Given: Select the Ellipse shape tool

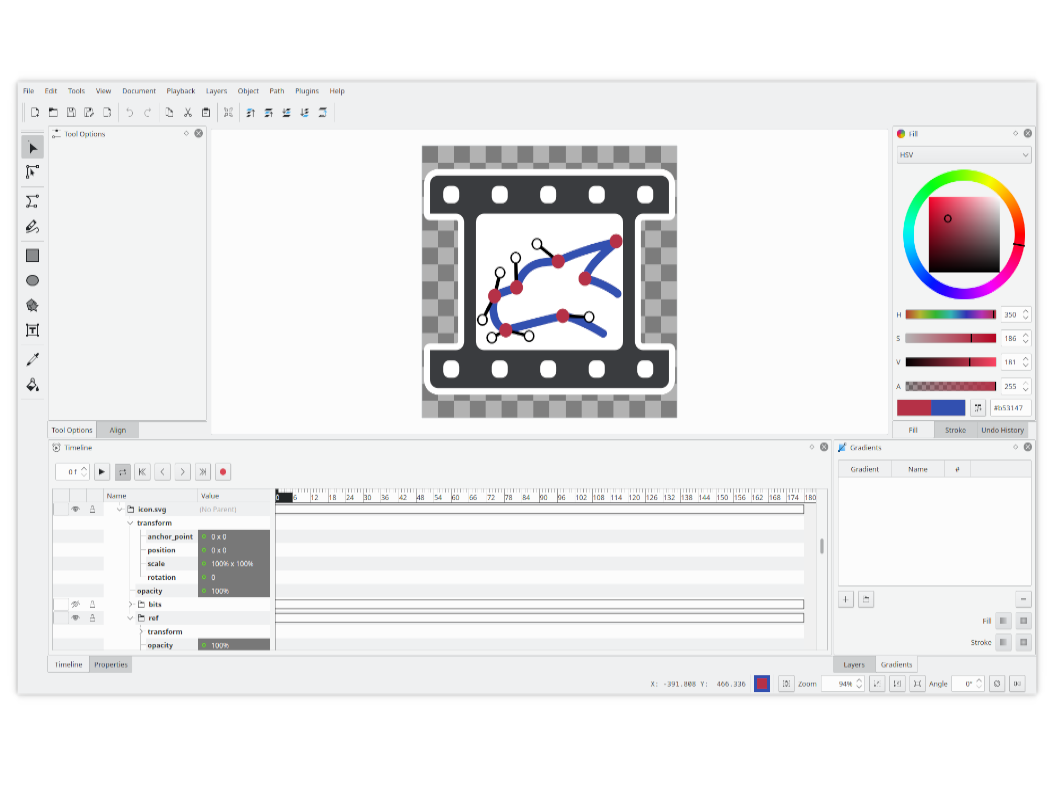Looking at the screenshot, I should [x=32, y=281].
